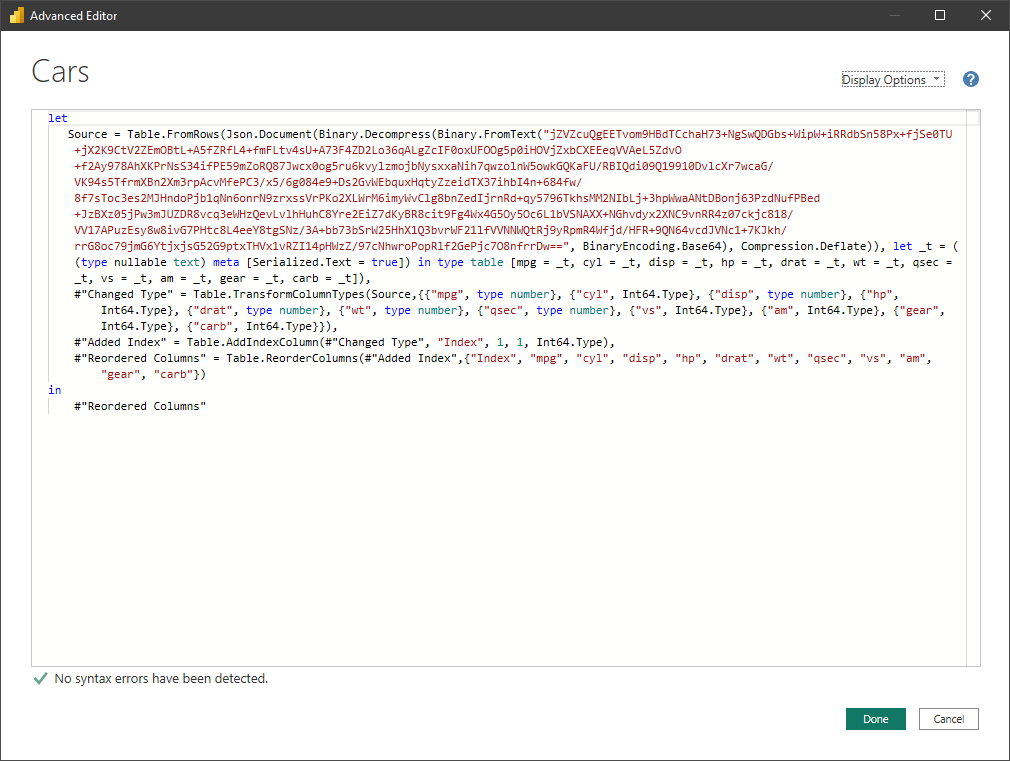Click the 'Source' step name in code
Image resolution: width=1010 pixels, height=761 pixels.
tap(88, 134)
